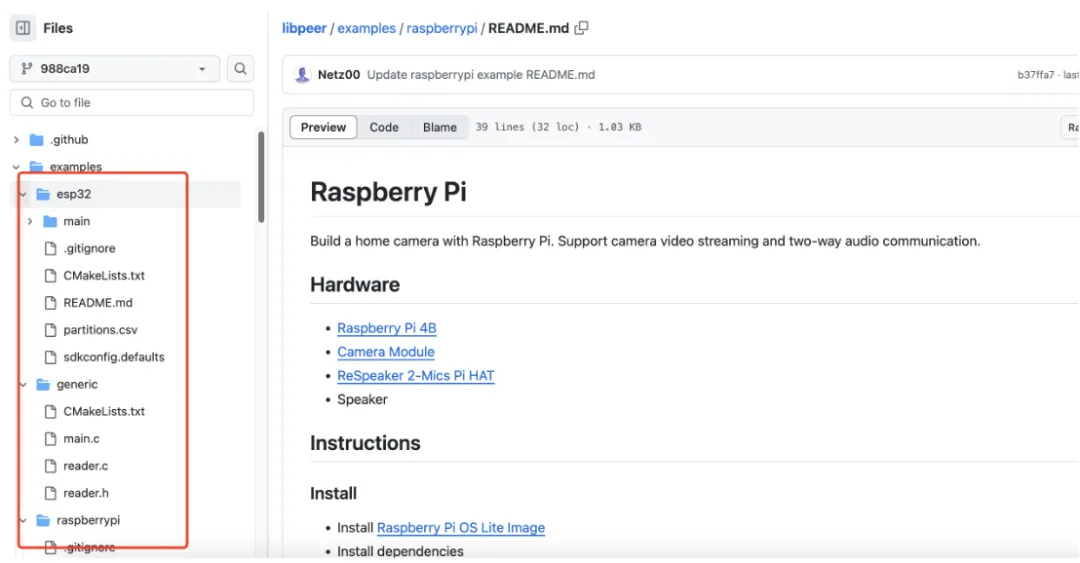Click the sdkconfig.defaults file icon

point(50,357)
